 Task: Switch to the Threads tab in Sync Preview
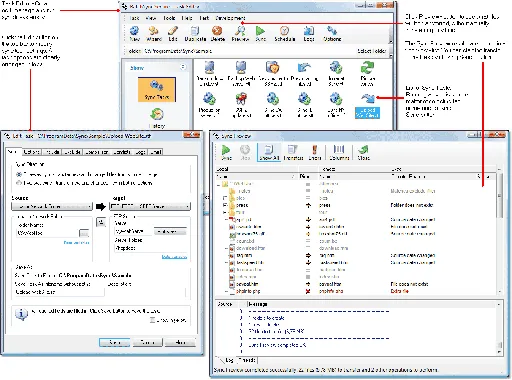pos(247,360)
